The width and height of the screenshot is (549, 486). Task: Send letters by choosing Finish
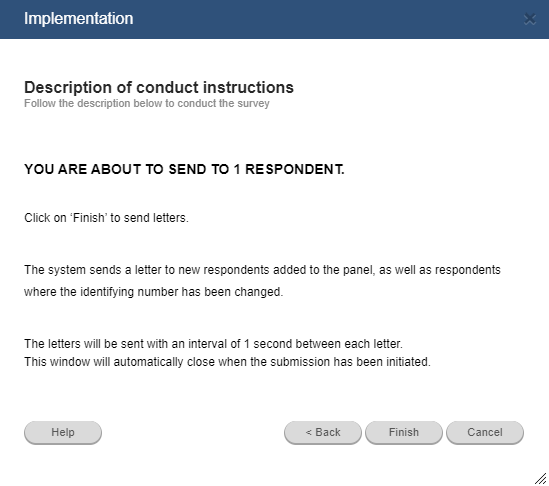[404, 432]
